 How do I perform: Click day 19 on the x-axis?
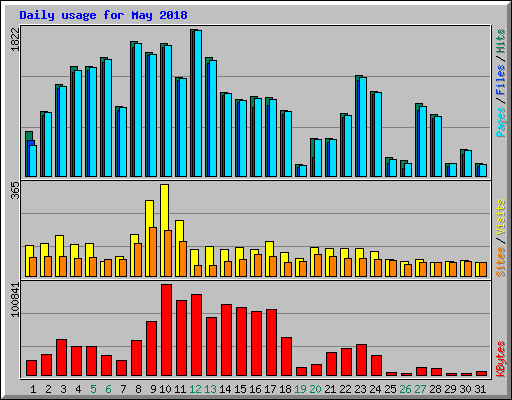tap(300, 389)
